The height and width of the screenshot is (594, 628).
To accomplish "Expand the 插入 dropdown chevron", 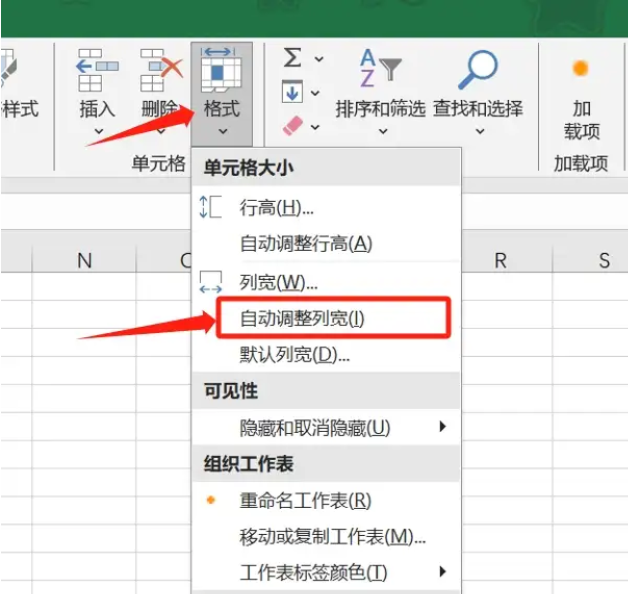I will coord(99,131).
